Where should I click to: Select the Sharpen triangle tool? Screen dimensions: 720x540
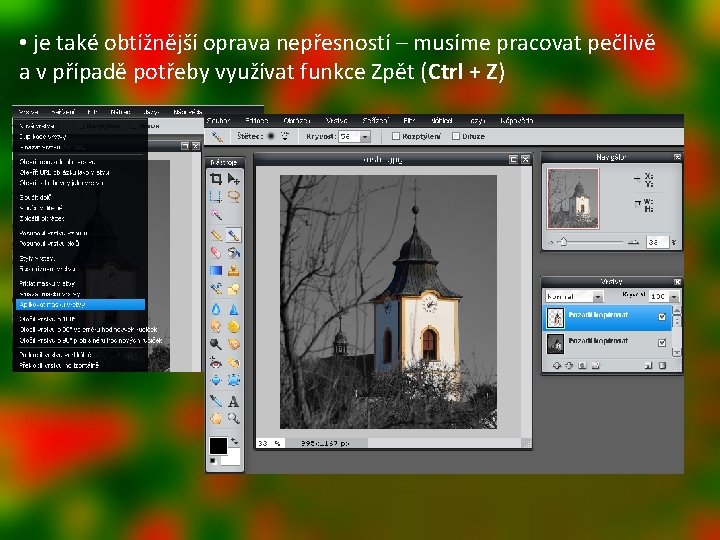point(234,309)
